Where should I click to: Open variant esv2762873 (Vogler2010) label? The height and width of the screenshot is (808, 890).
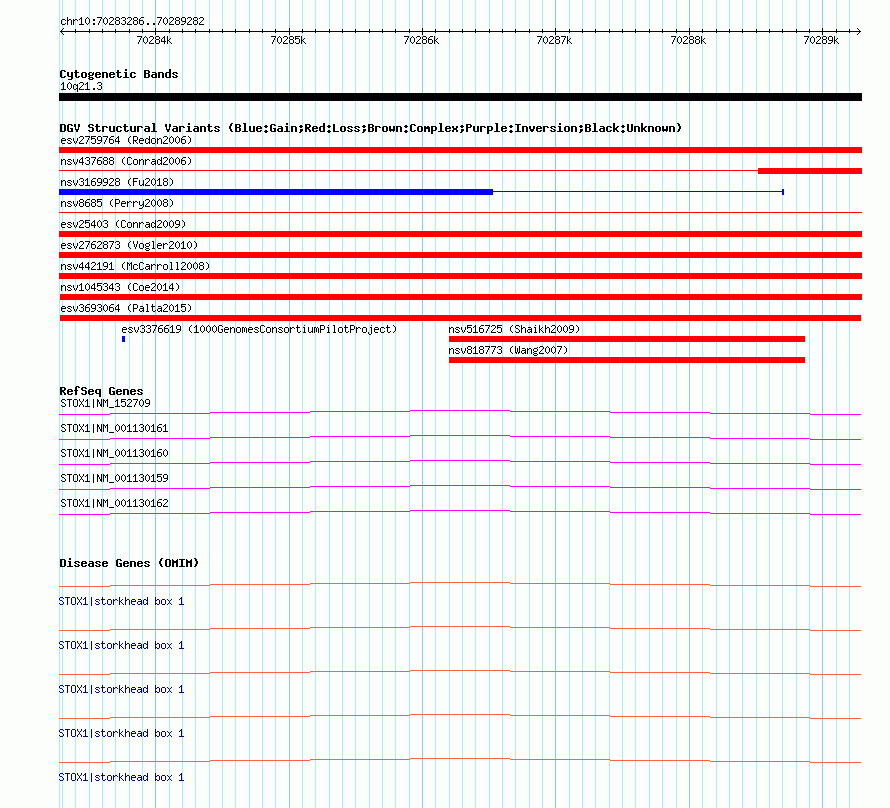point(129,245)
